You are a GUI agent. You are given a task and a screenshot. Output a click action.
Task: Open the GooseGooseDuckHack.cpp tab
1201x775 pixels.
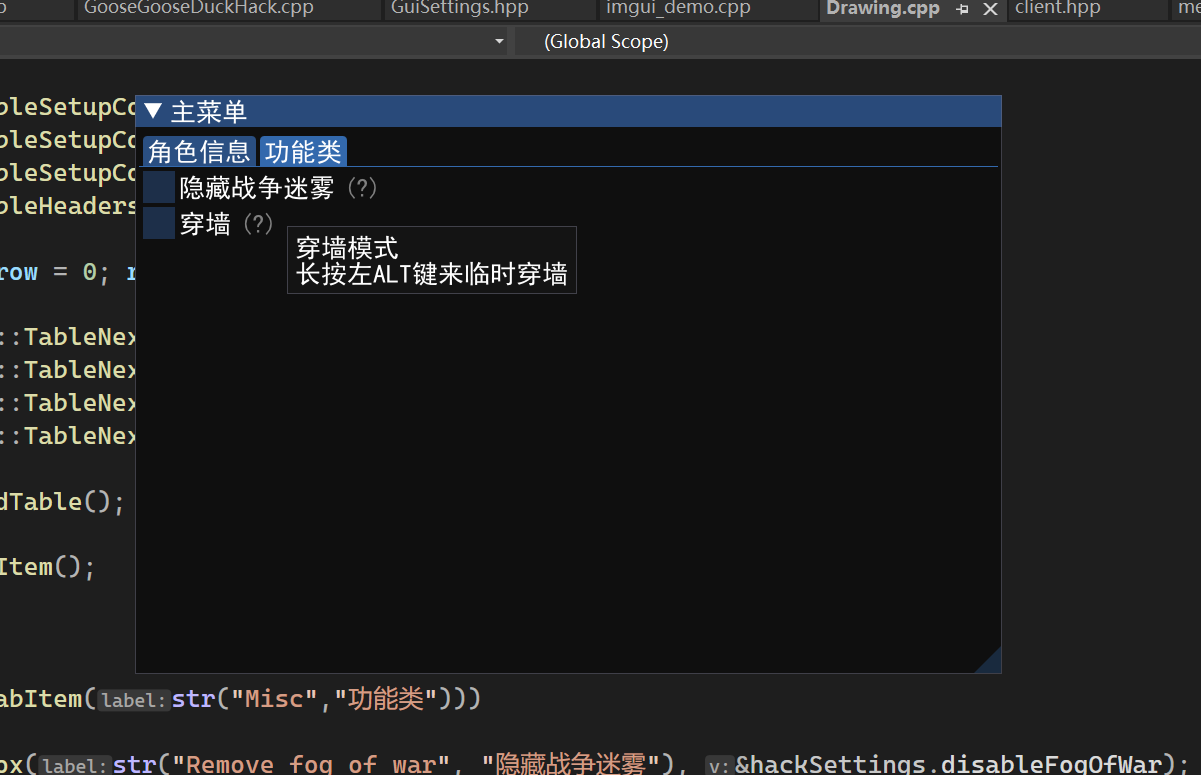coord(200,9)
